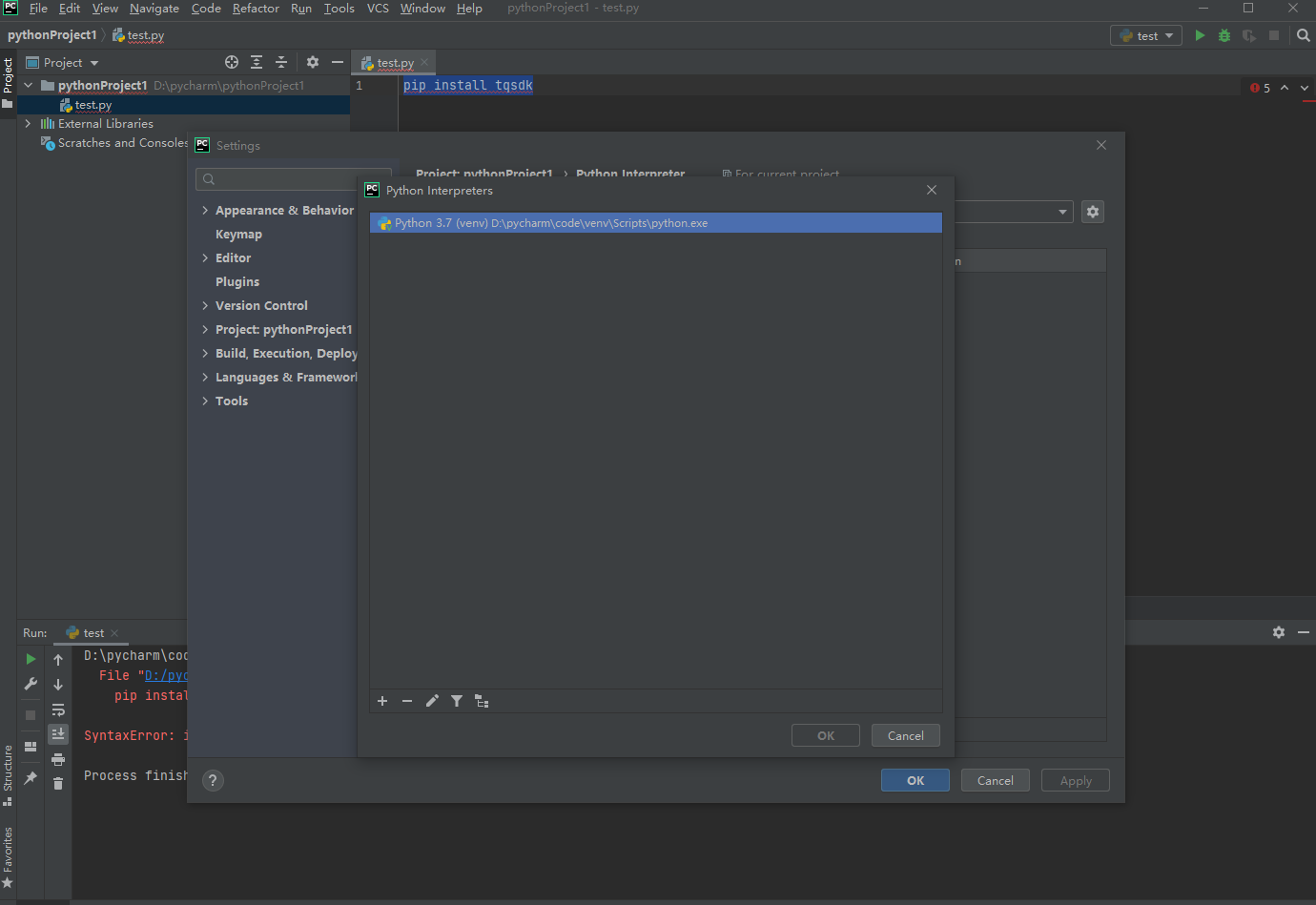Click the filter funnel icon in Python Interpreters

pos(457,701)
